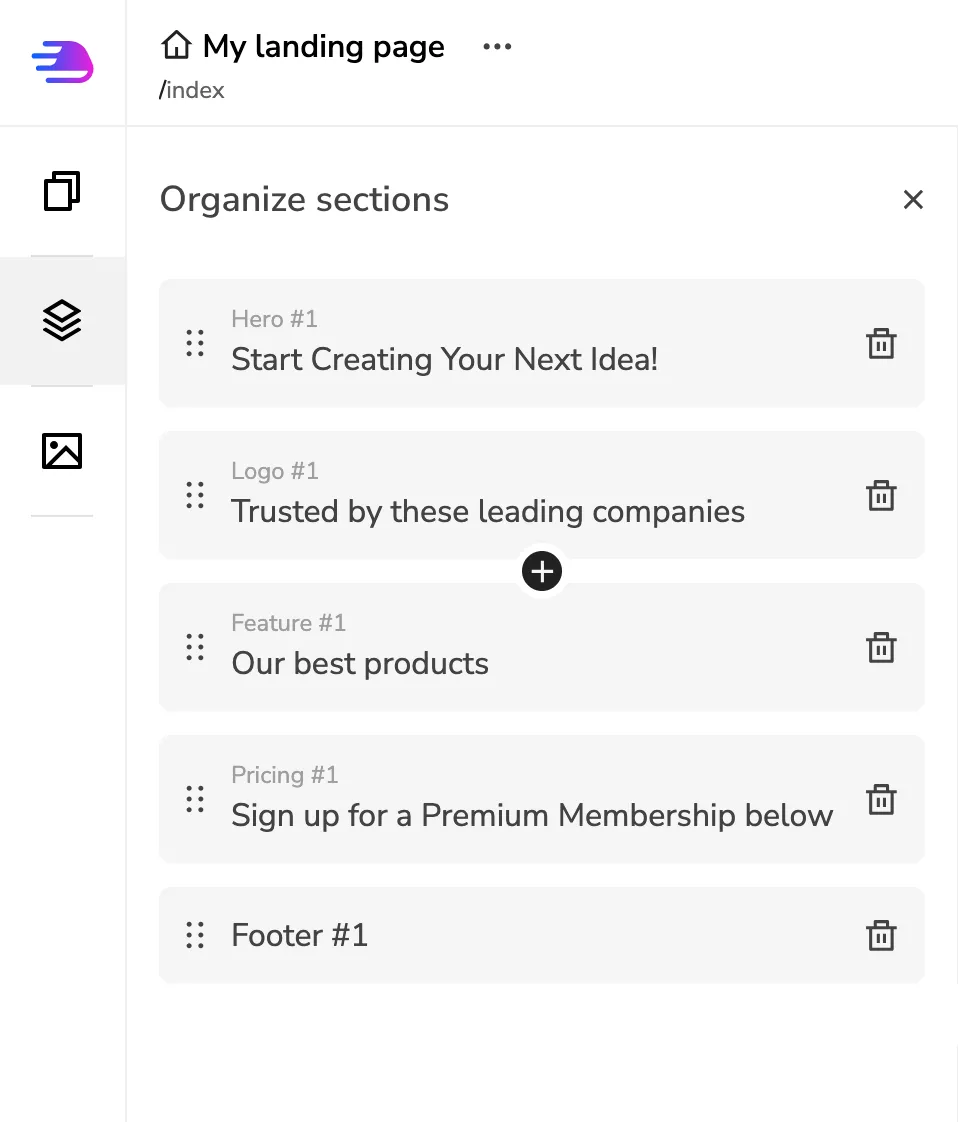Image resolution: width=958 pixels, height=1122 pixels.
Task: Add a section below Logo #1
Action: pos(542,571)
